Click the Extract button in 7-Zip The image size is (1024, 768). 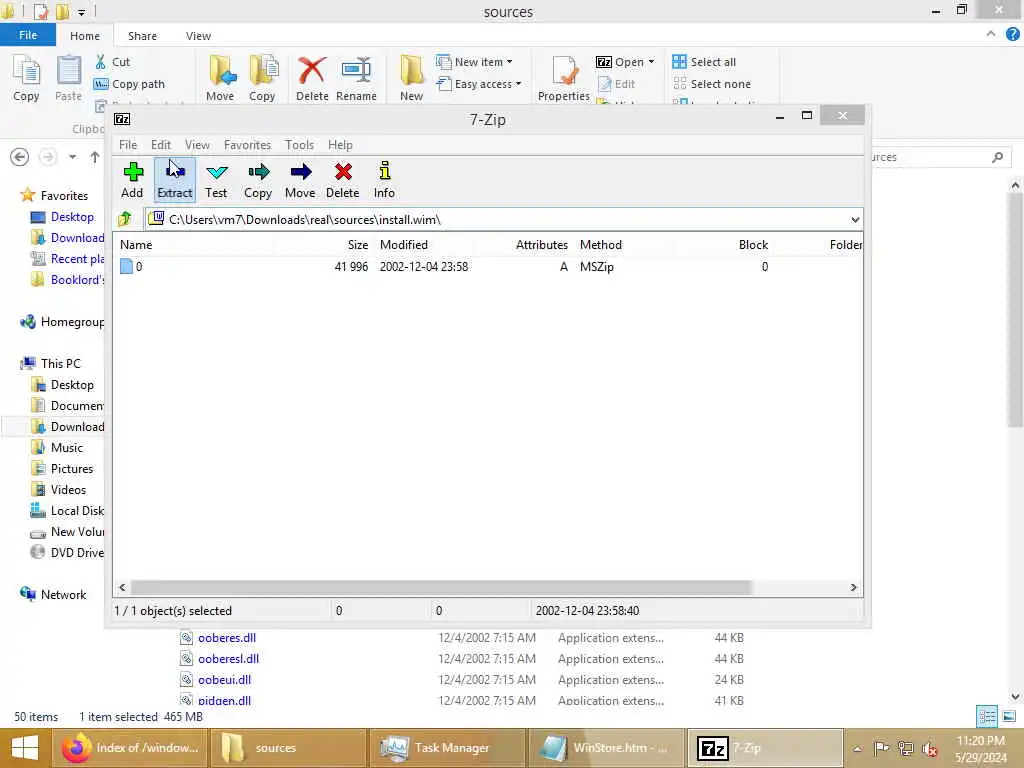tap(174, 180)
